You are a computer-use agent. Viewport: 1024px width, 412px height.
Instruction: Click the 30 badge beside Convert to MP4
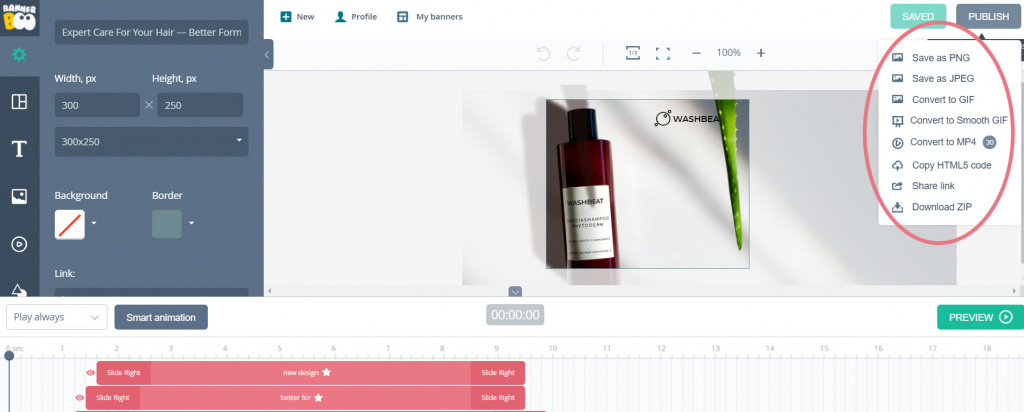[989, 142]
